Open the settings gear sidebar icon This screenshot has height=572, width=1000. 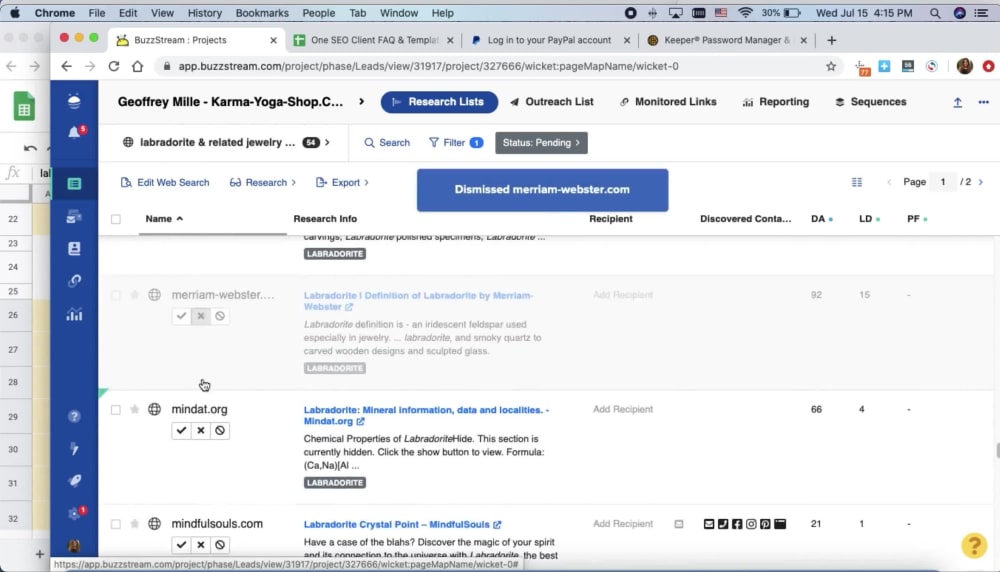[74, 513]
